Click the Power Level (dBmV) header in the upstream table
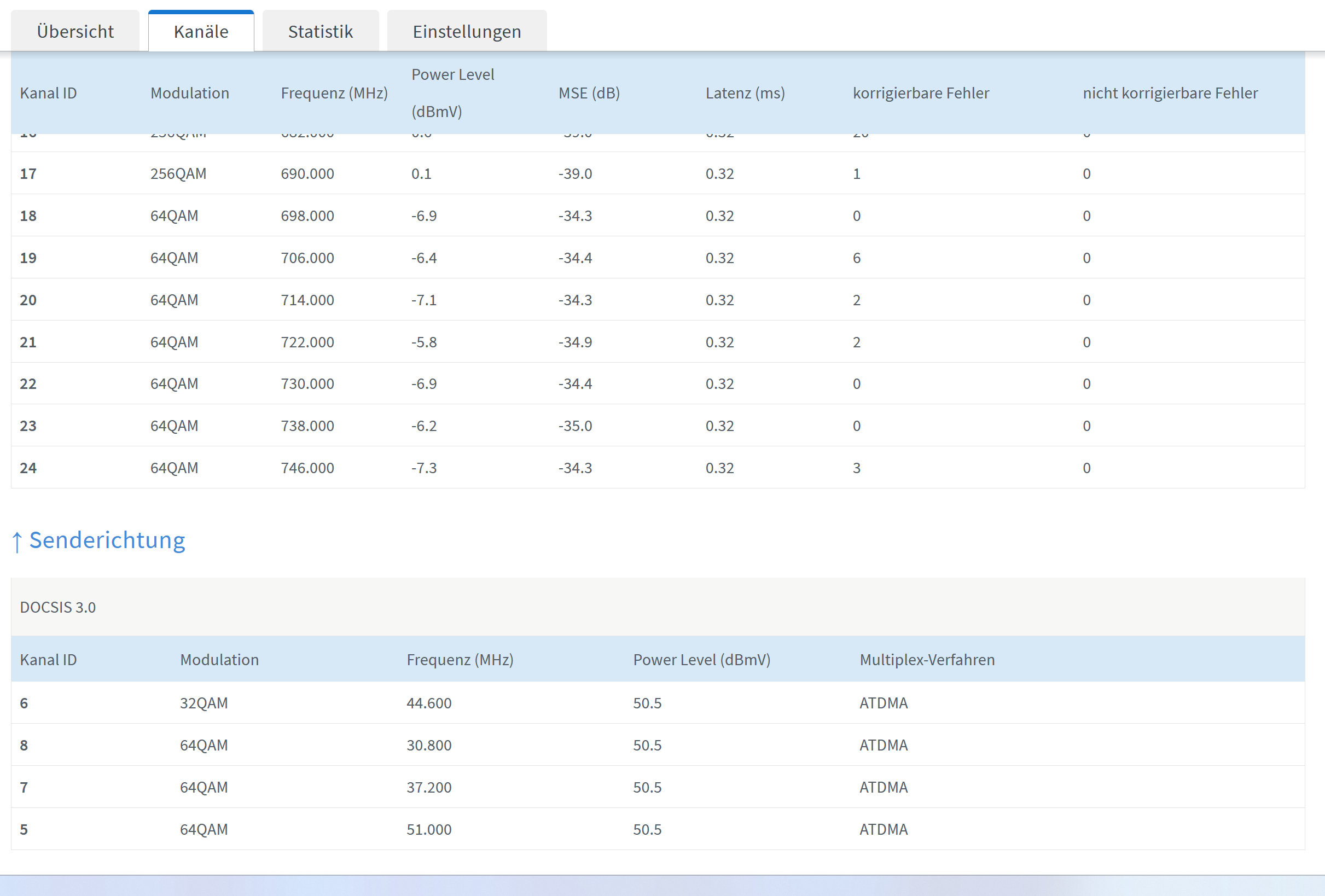Image resolution: width=1325 pixels, height=896 pixels. click(x=701, y=660)
